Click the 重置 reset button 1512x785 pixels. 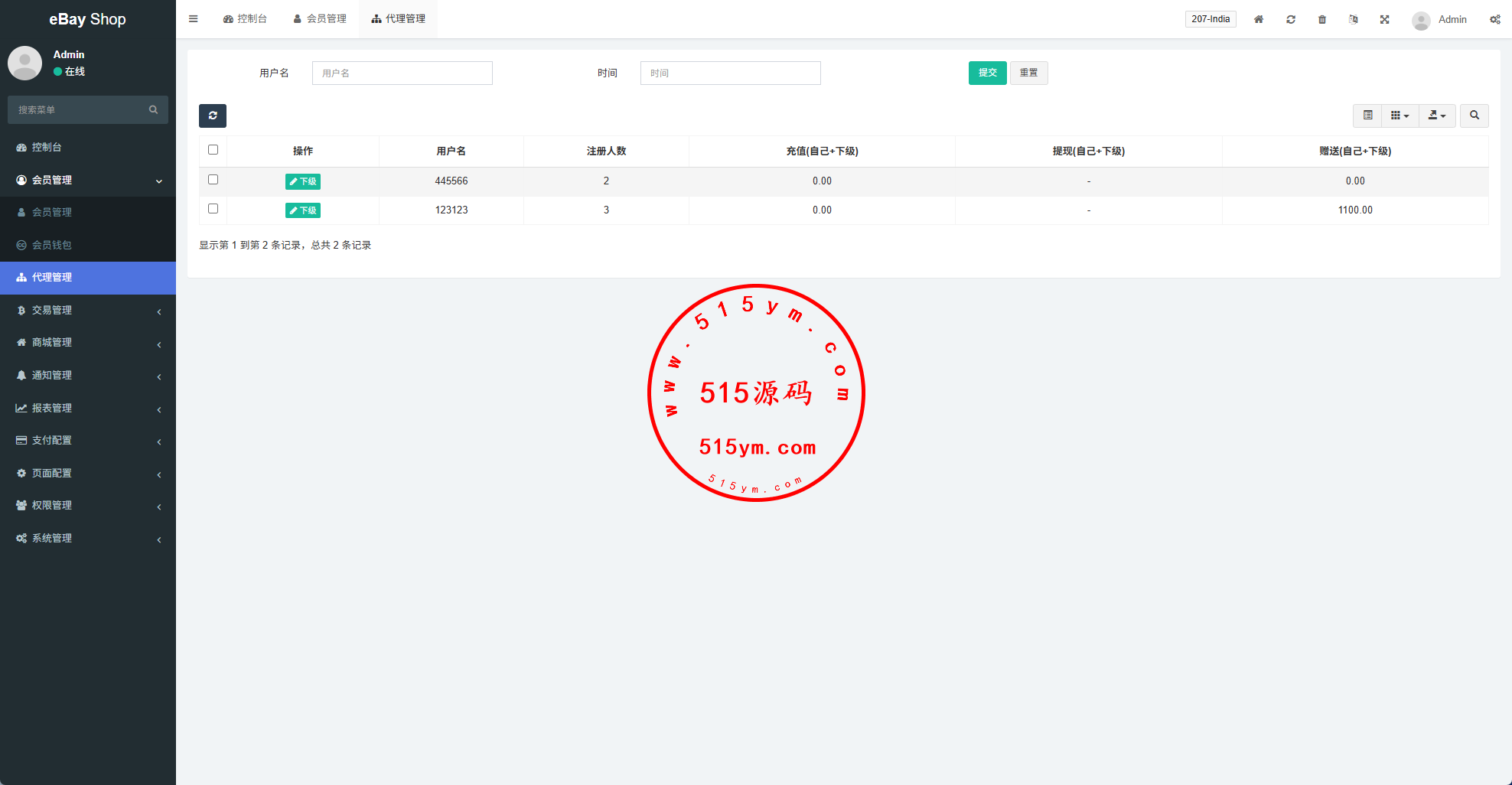pyautogui.click(x=1028, y=73)
